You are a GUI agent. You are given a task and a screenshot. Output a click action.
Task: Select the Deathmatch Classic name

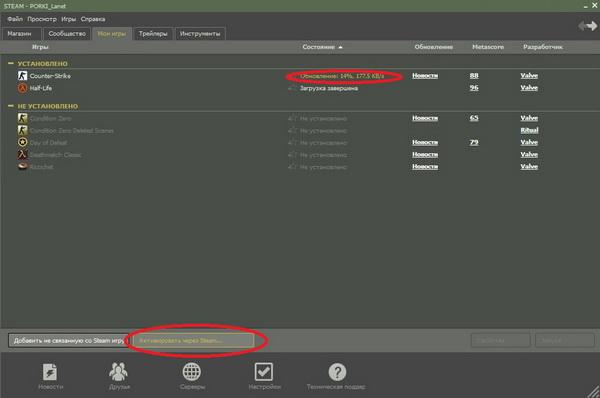pyautogui.click(x=55, y=155)
